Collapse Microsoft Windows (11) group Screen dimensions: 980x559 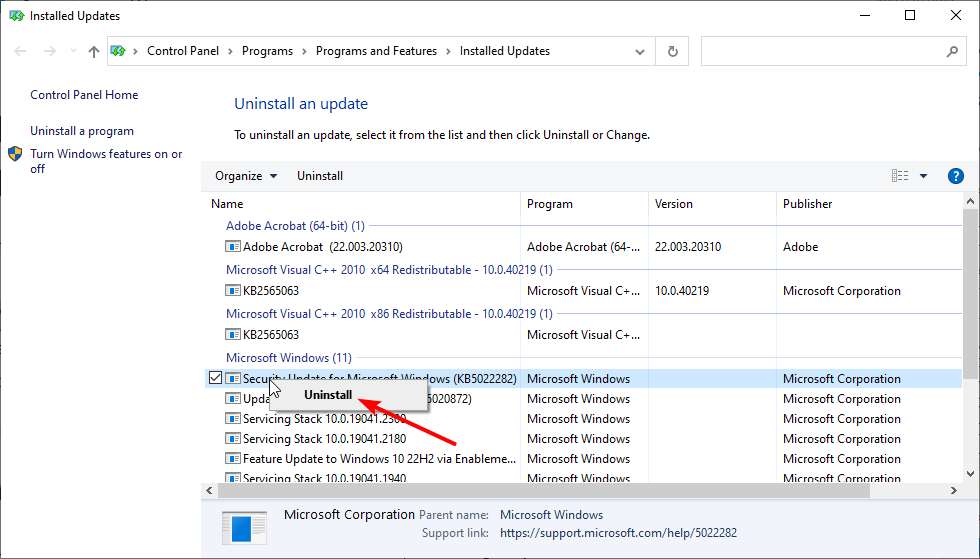[x=289, y=358]
